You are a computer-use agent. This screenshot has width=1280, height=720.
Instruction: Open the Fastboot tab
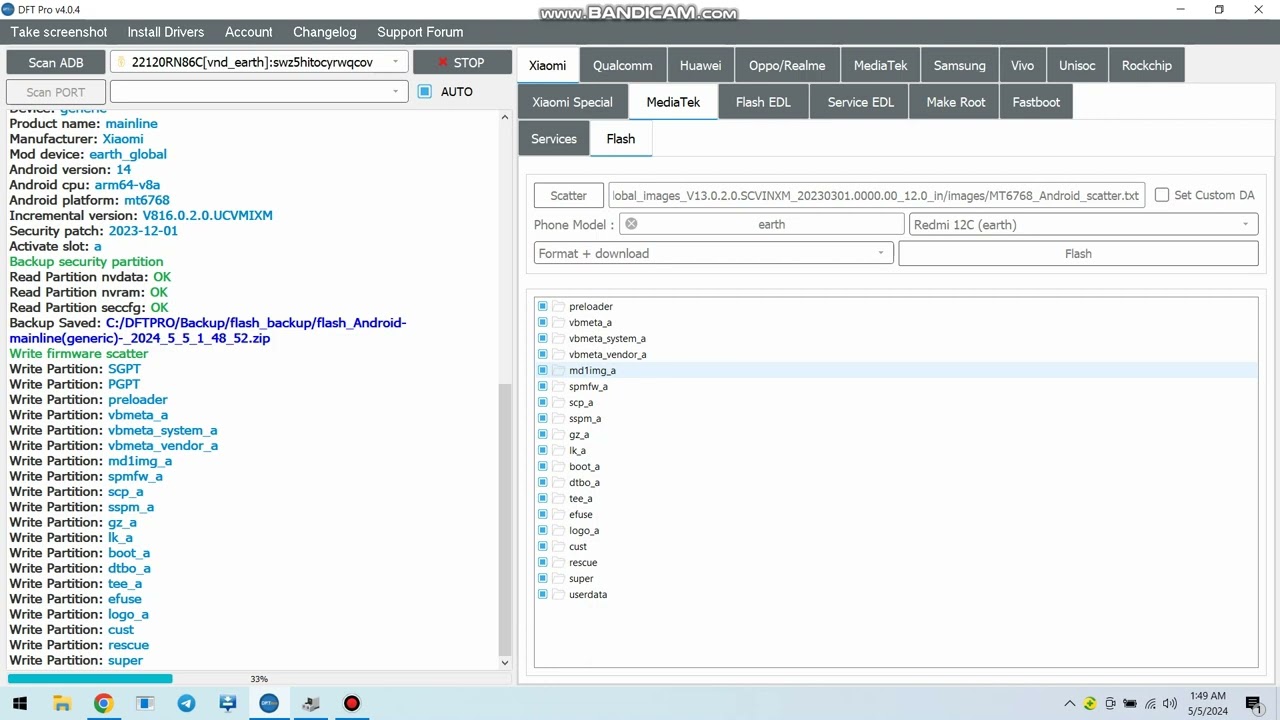click(x=1036, y=102)
